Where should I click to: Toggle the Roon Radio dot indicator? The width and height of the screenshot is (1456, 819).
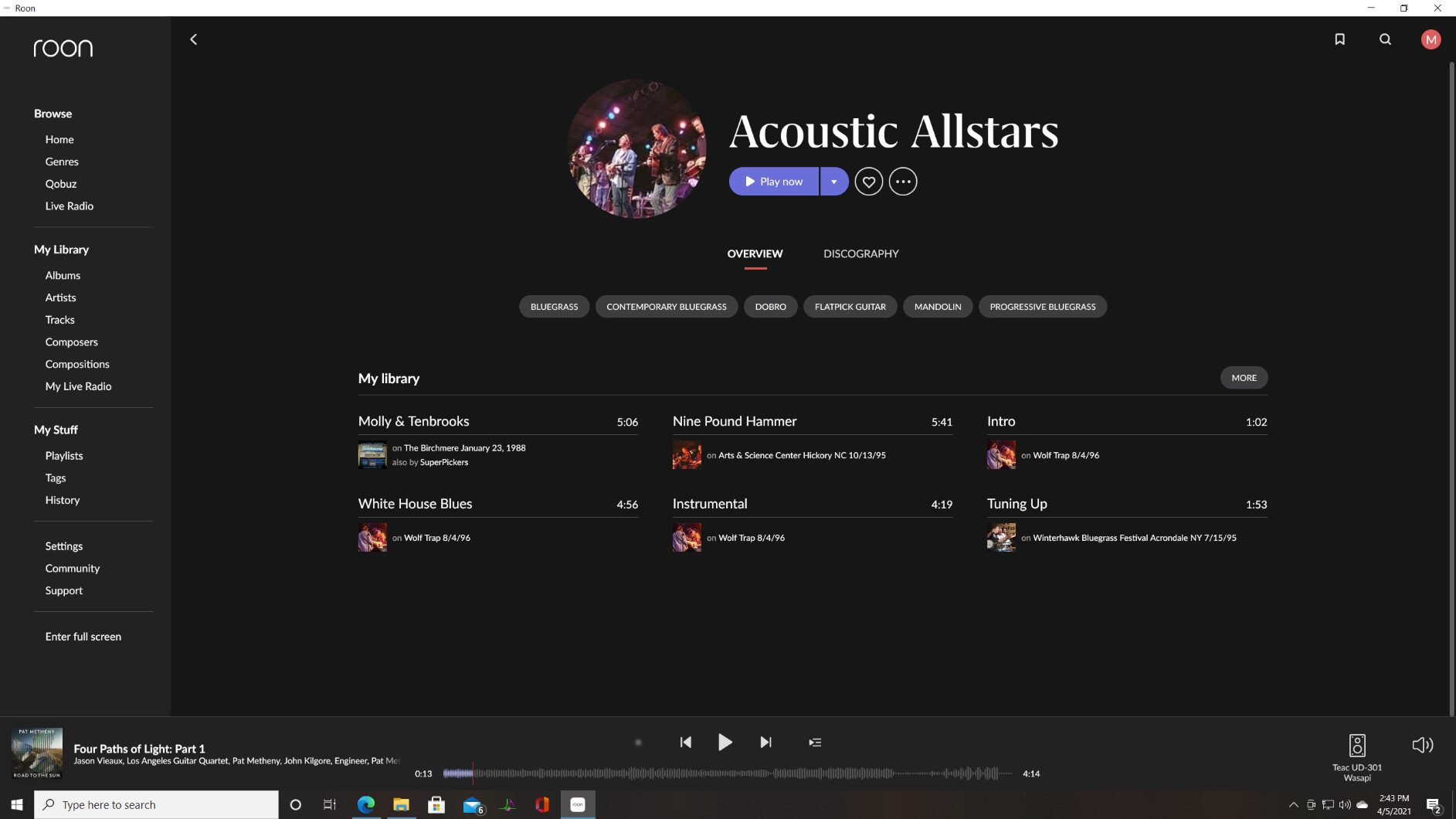tap(638, 743)
